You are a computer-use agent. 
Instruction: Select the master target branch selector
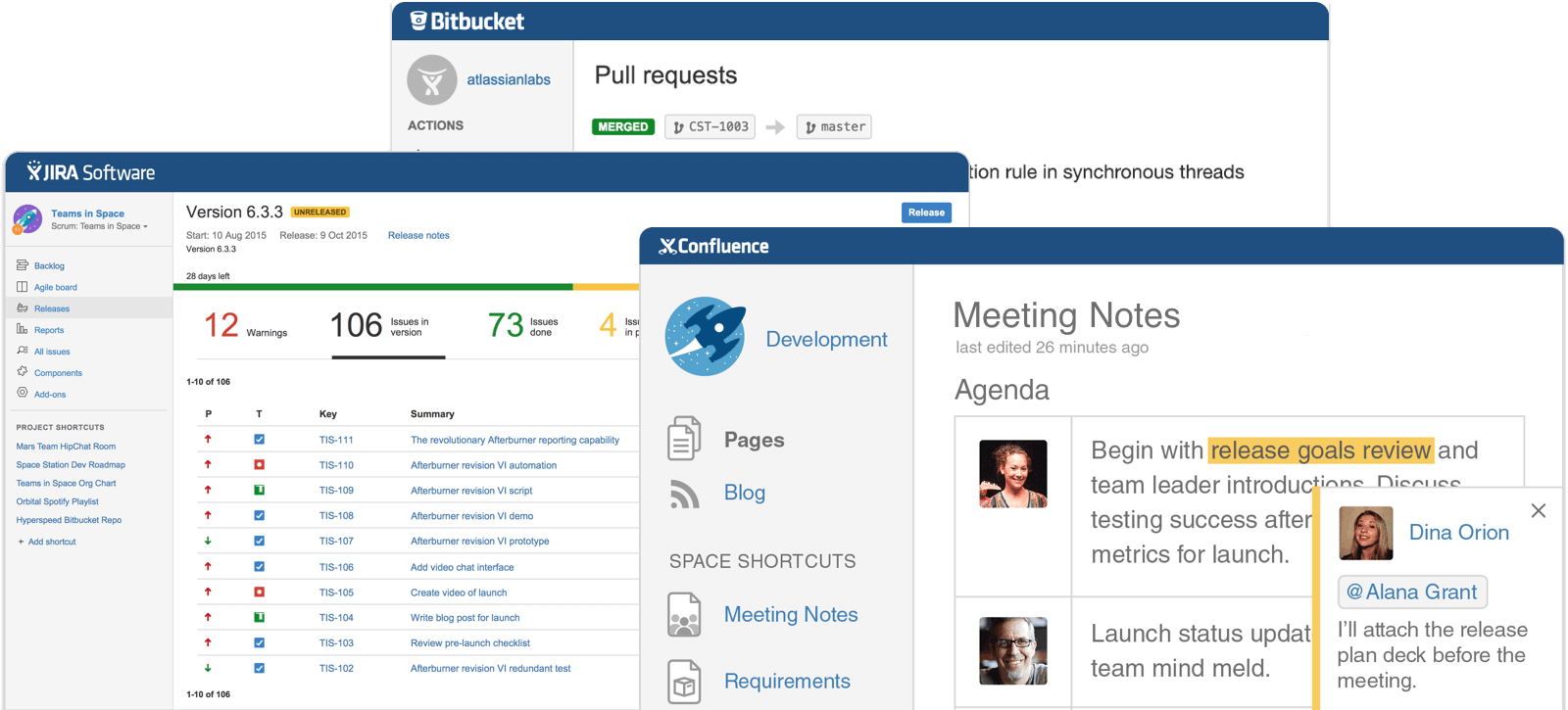point(834,127)
